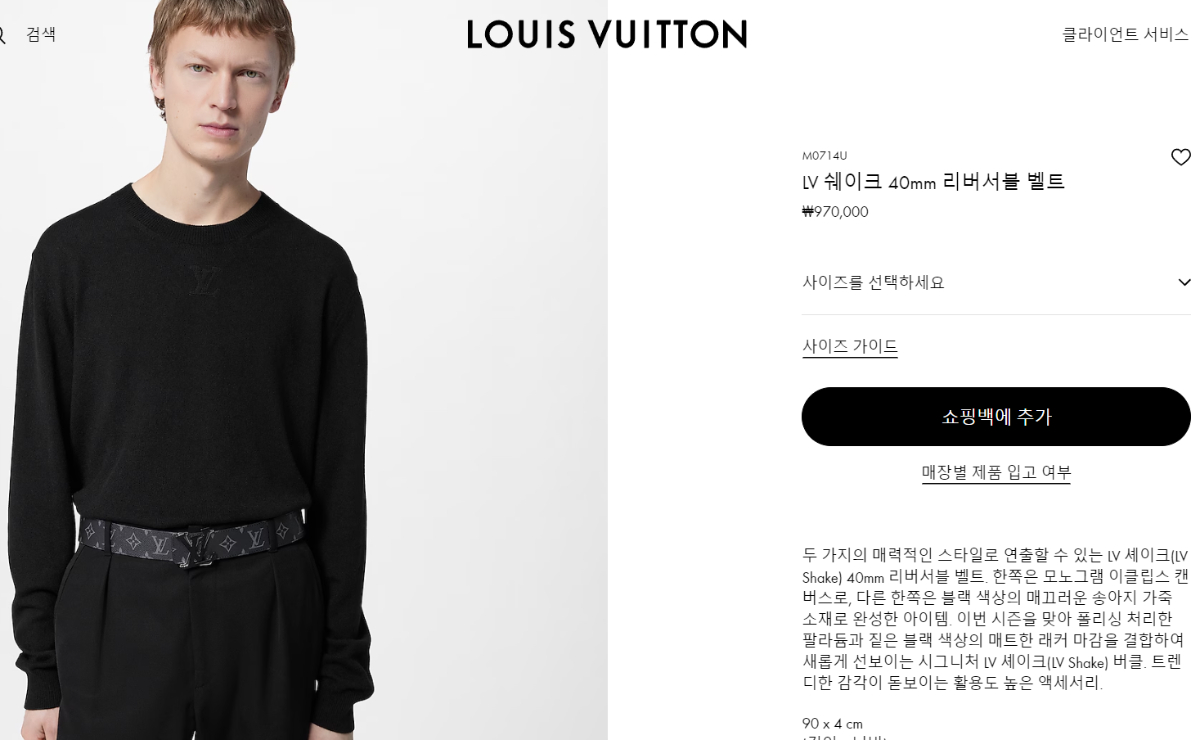Click the product code M0714U
The height and width of the screenshot is (740, 1200).
[824, 156]
